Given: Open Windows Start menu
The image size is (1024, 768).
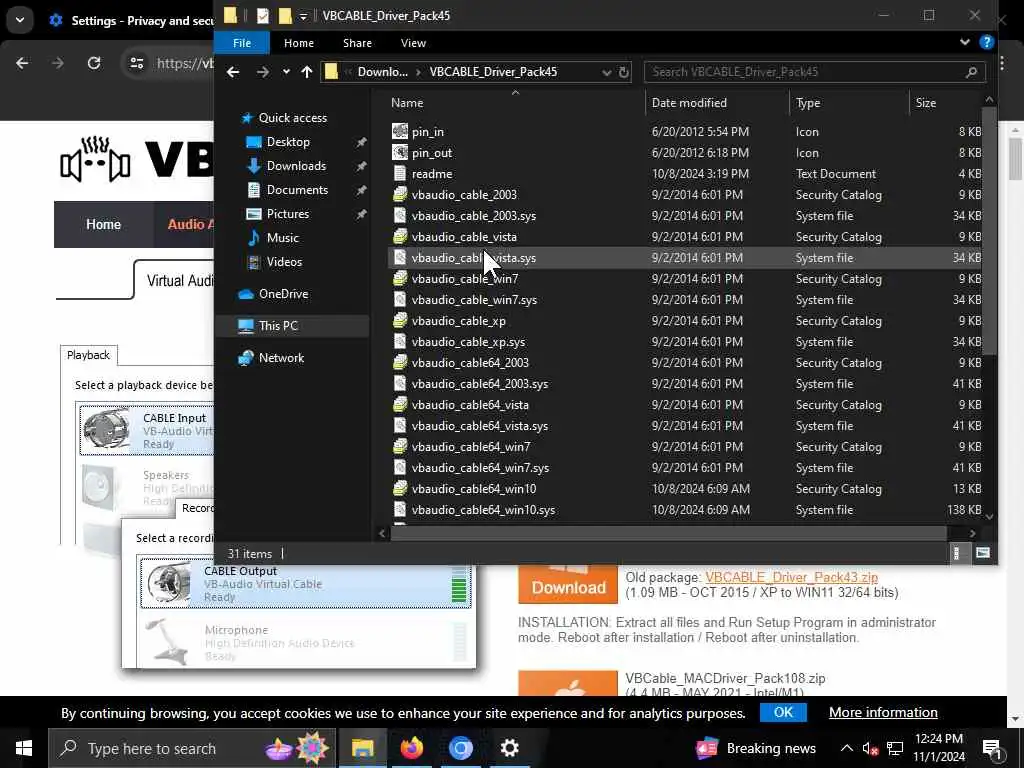Looking at the screenshot, I should (x=24, y=748).
